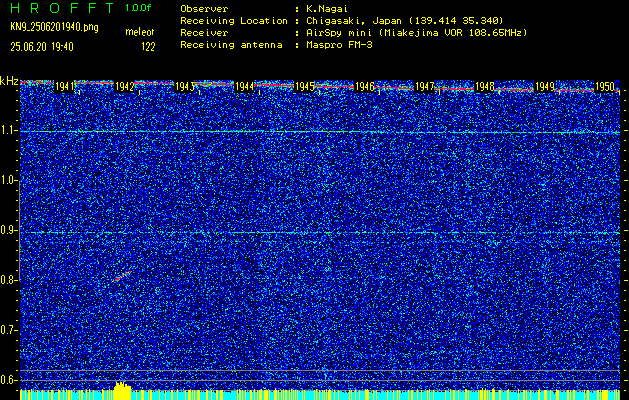Click the 0.9 frequency axis label
The height and width of the screenshot is (400, 629).
(9, 230)
